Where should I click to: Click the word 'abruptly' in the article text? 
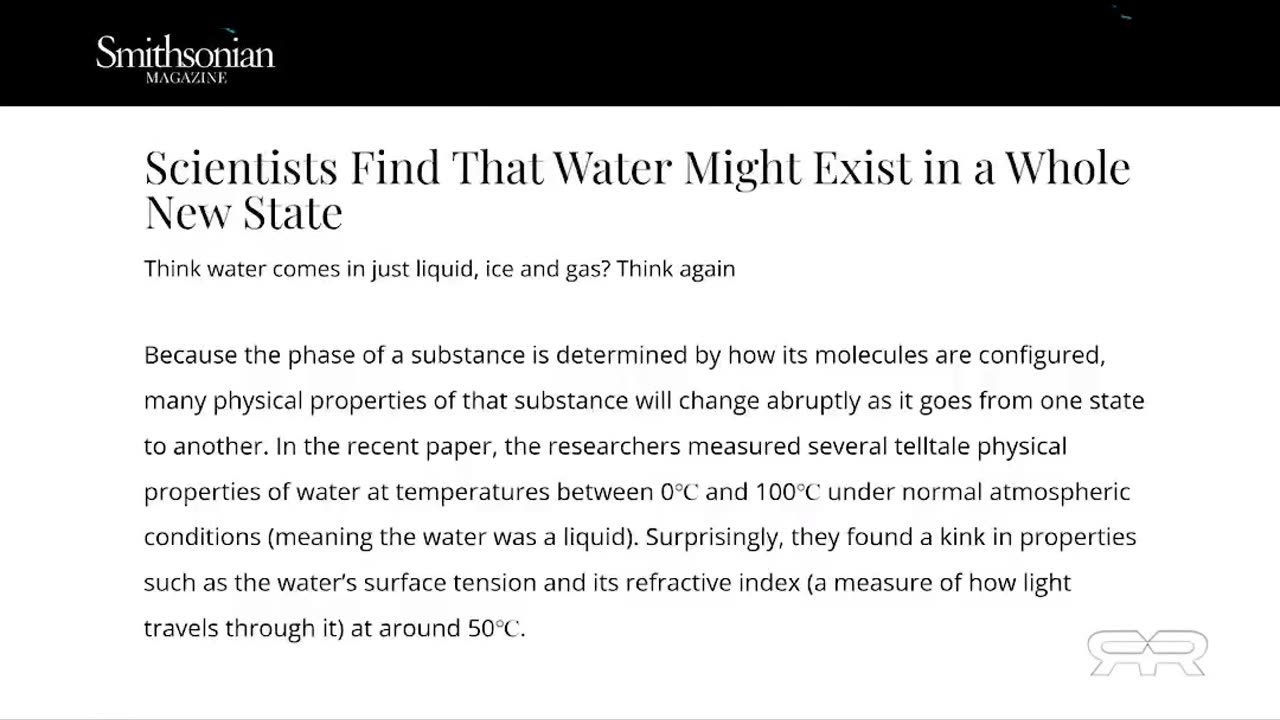point(811,401)
